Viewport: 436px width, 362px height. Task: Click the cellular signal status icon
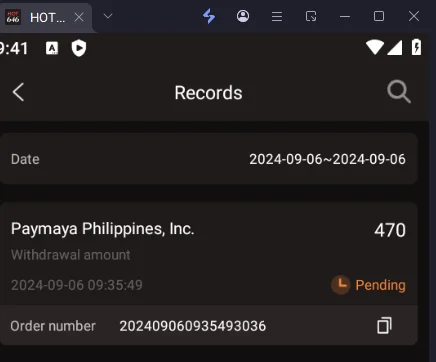click(x=395, y=48)
